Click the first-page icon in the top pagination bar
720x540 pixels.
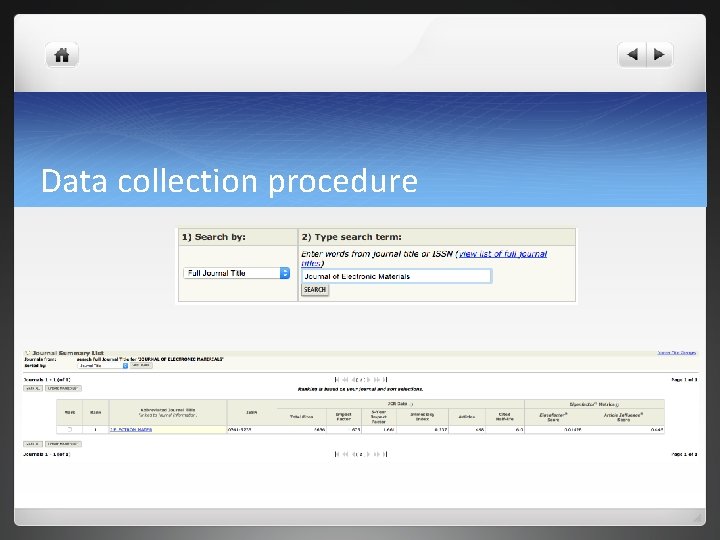[337, 380]
